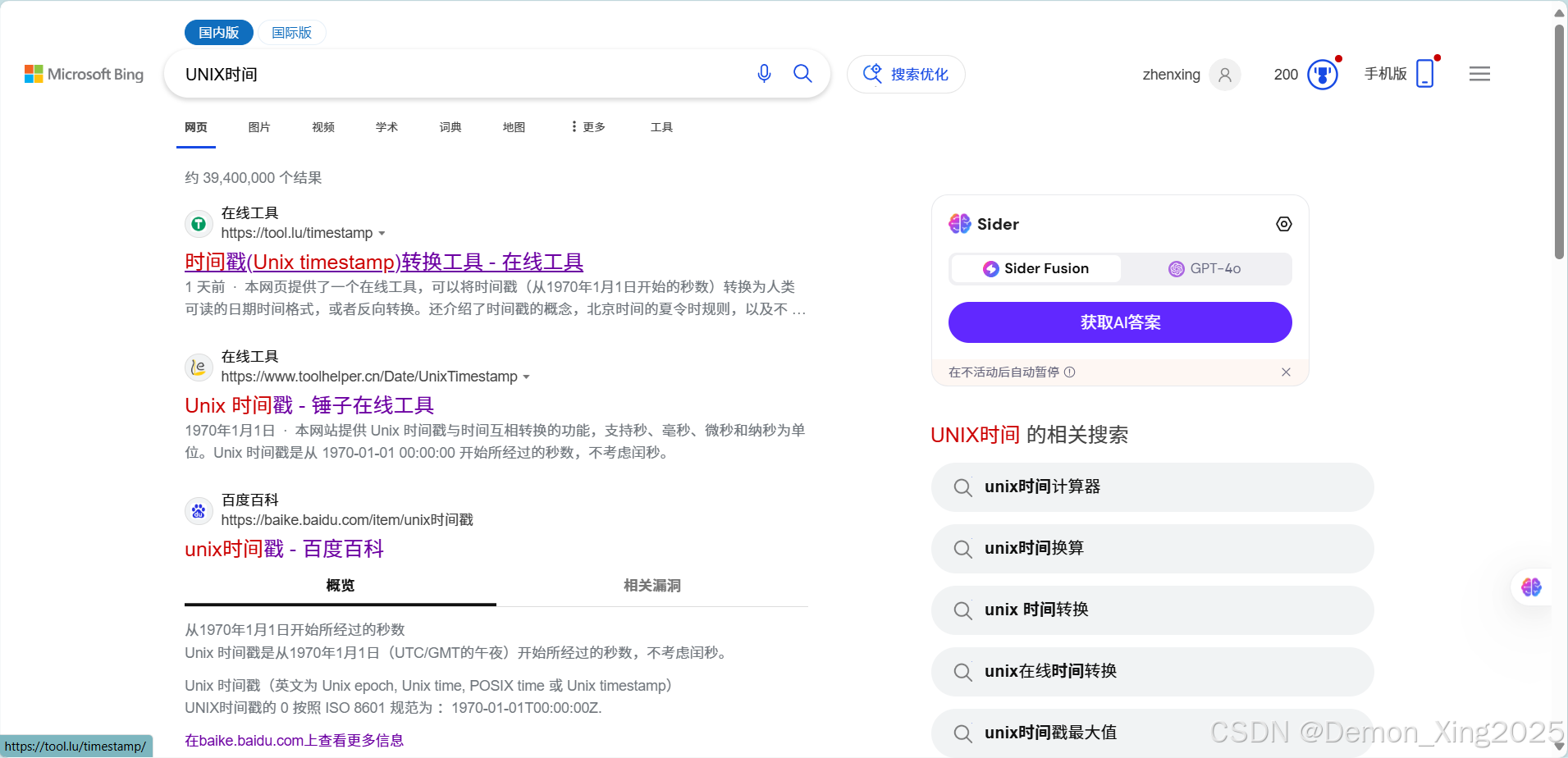Click the tool.lu site favicon
The height and width of the screenshot is (758, 1568).
coord(199,223)
